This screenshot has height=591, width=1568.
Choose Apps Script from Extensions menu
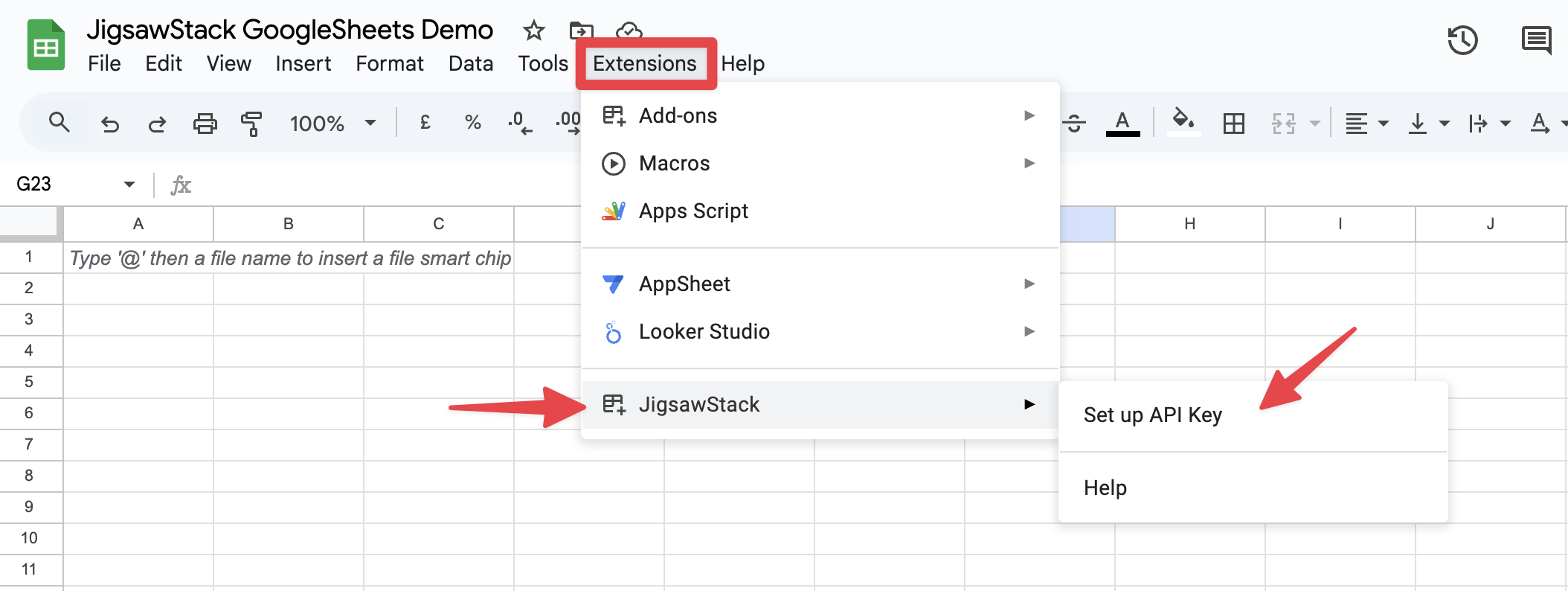tap(820, 211)
